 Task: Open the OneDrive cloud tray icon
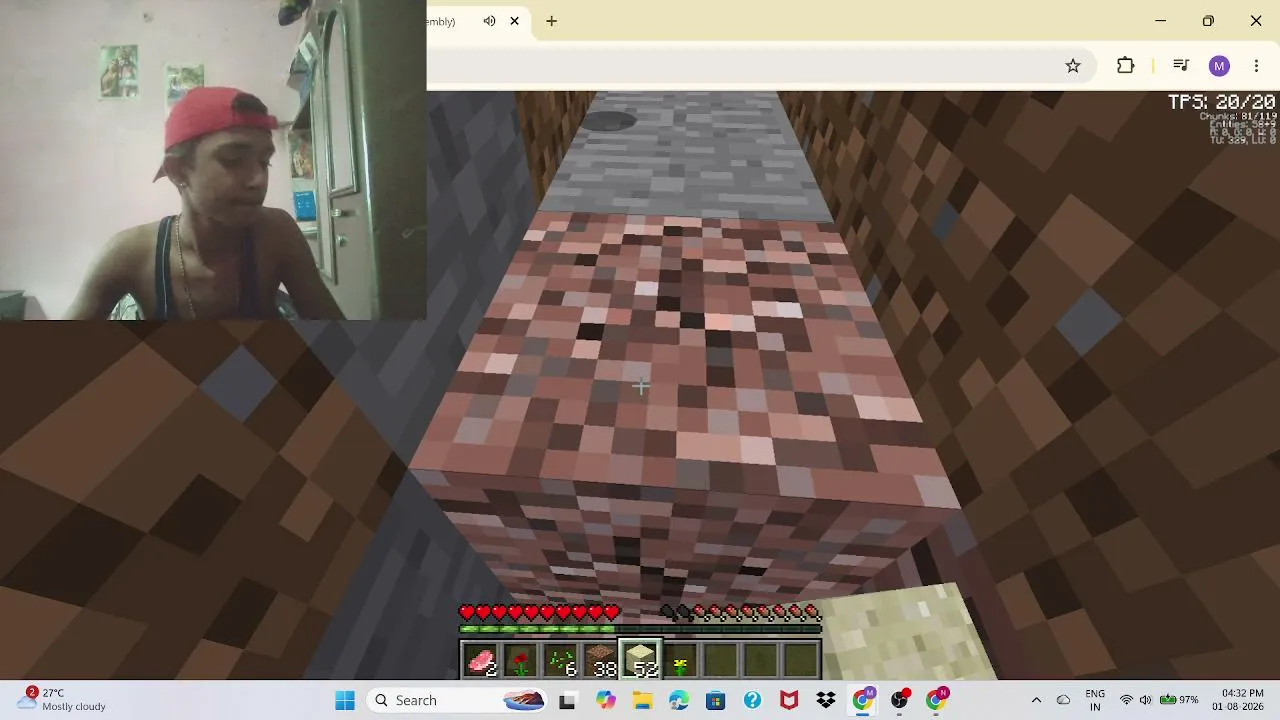pyautogui.click(x=1063, y=700)
